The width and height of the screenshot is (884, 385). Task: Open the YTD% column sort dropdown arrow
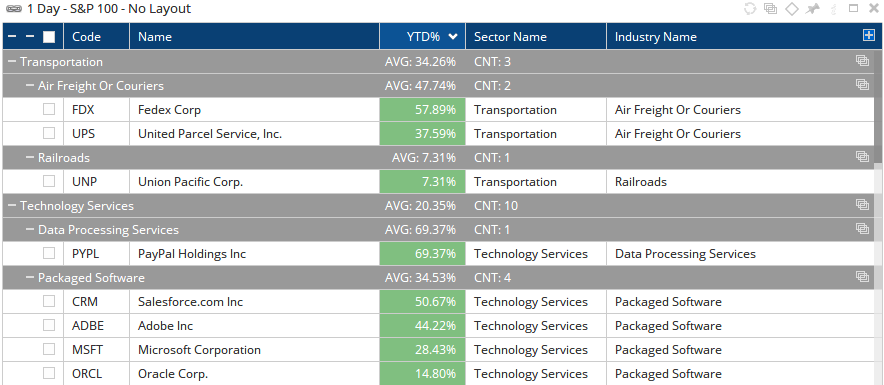[453, 37]
